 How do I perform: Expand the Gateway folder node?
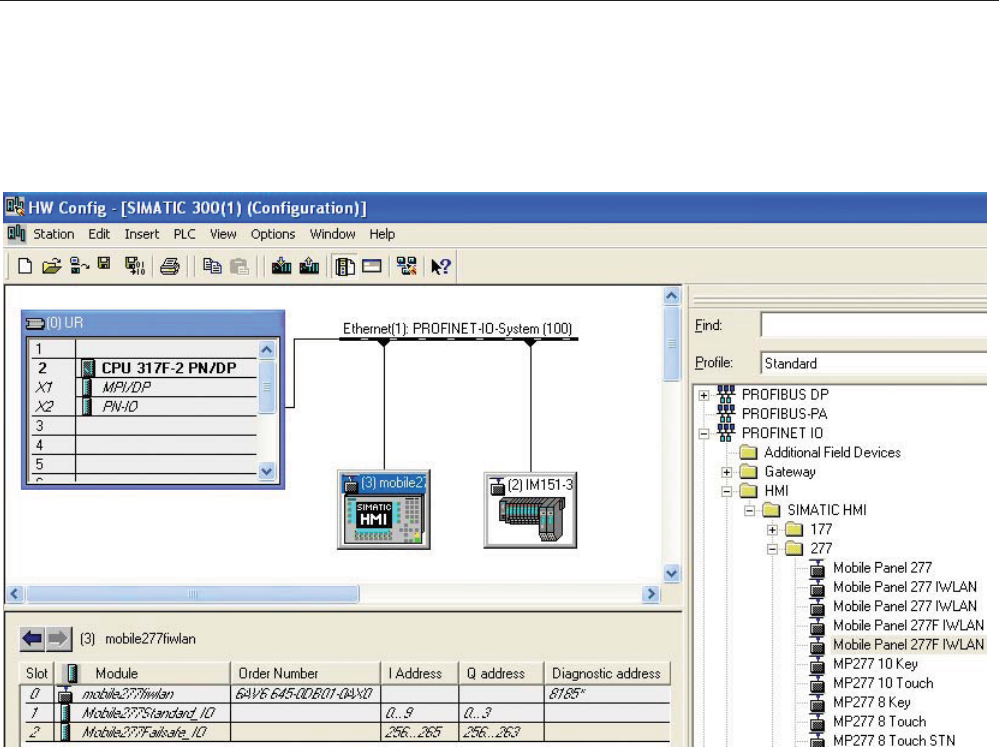(726, 472)
